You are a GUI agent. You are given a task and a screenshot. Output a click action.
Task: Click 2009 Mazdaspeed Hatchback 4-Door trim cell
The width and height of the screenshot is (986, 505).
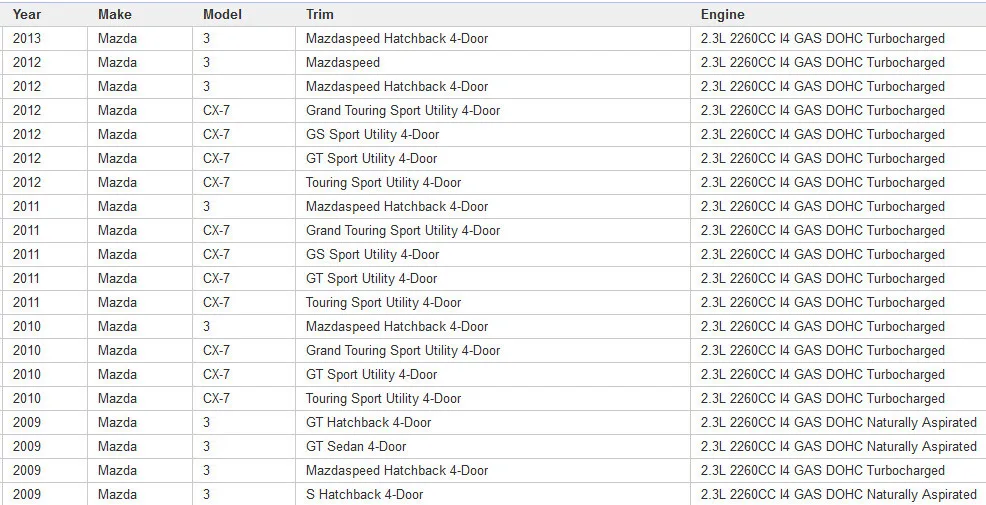[493, 470]
